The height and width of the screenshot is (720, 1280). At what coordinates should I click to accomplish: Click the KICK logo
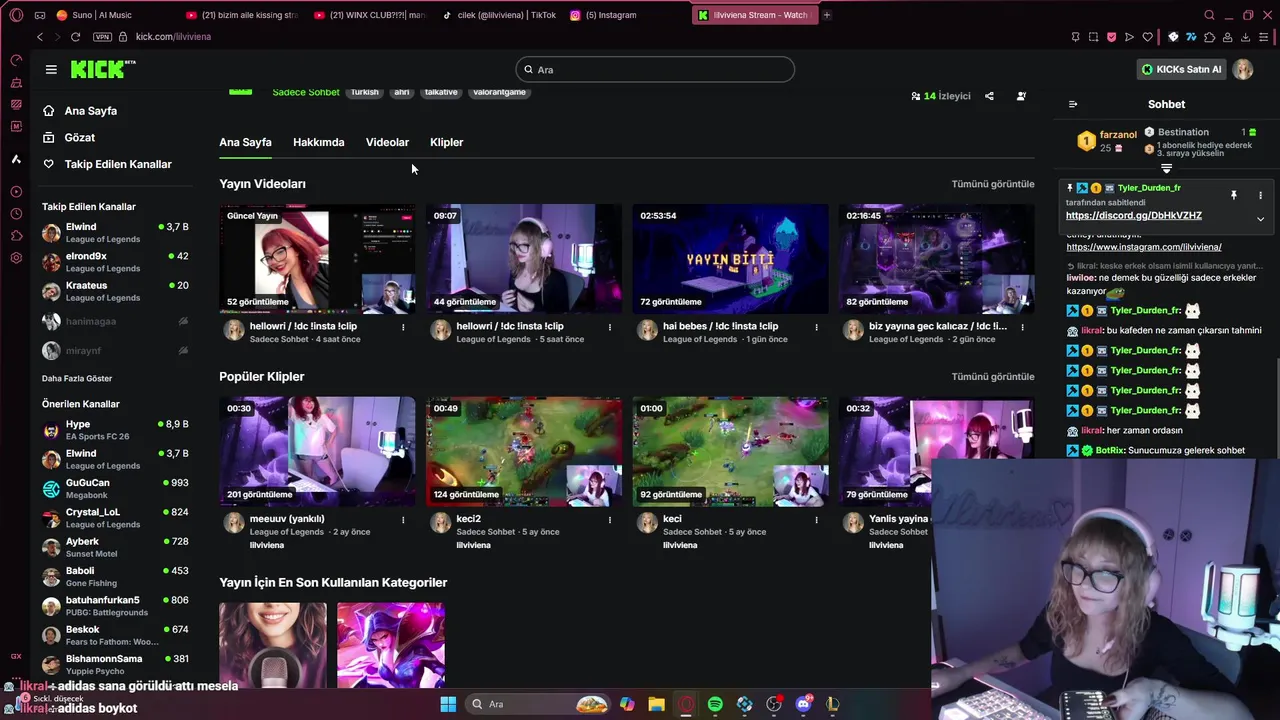(x=103, y=69)
